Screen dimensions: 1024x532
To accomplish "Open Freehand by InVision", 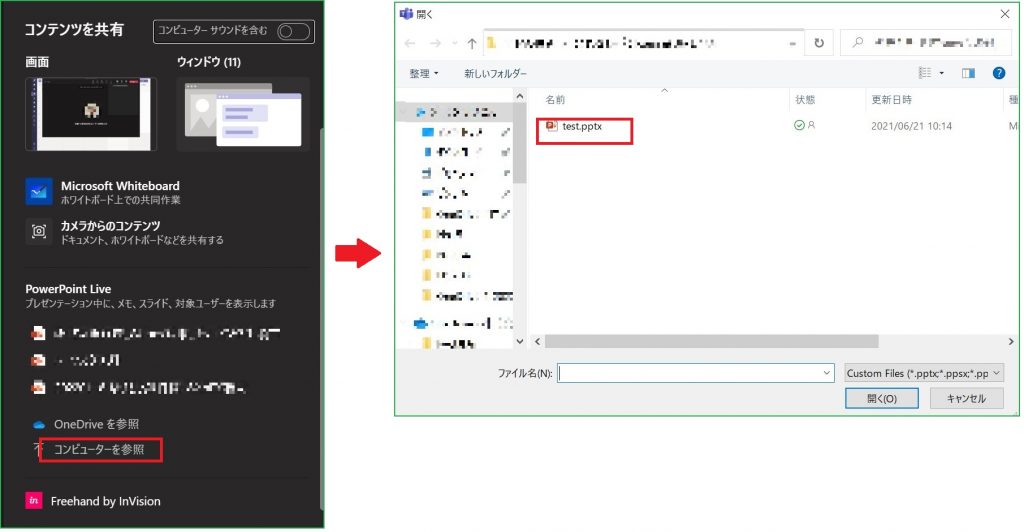I will click(x=106, y=501).
